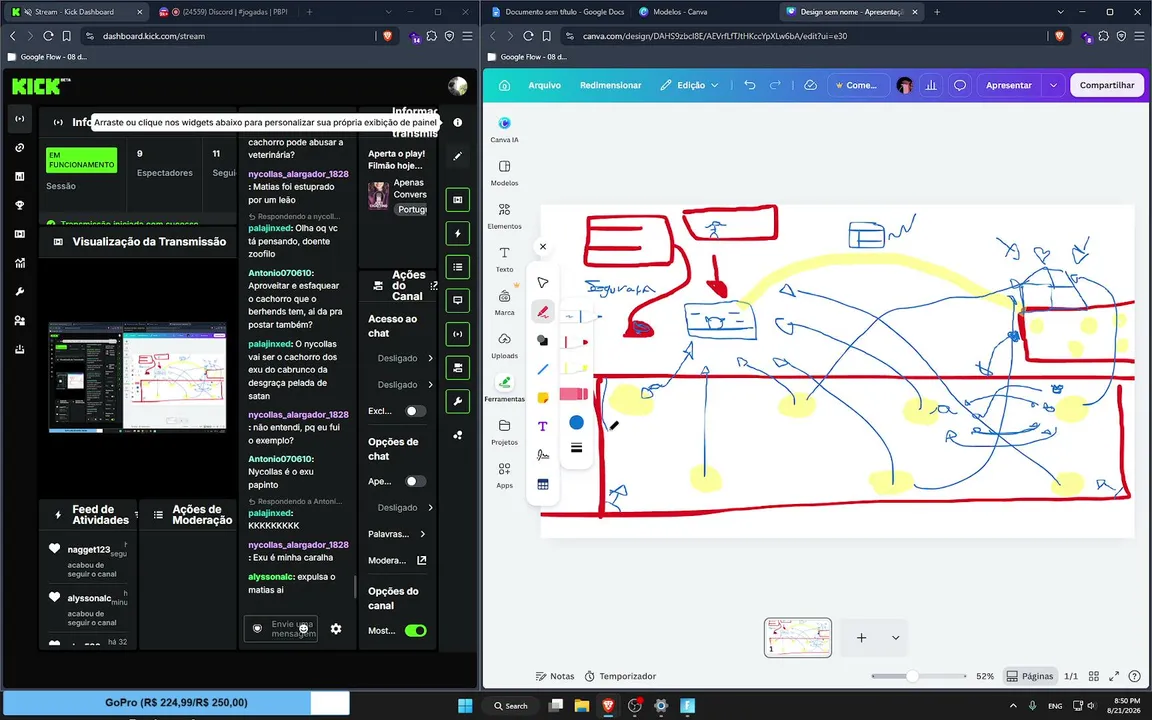Click the trophy icon in Kick left sidebar
The image size is (1152, 720).
pyautogui.click(x=20, y=205)
